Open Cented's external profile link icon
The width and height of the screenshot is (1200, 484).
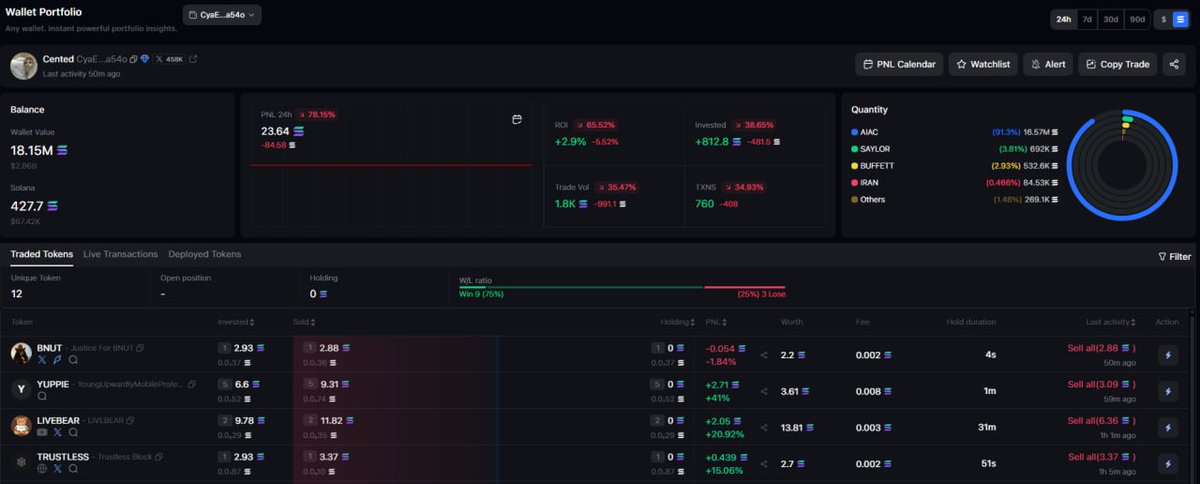point(193,60)
